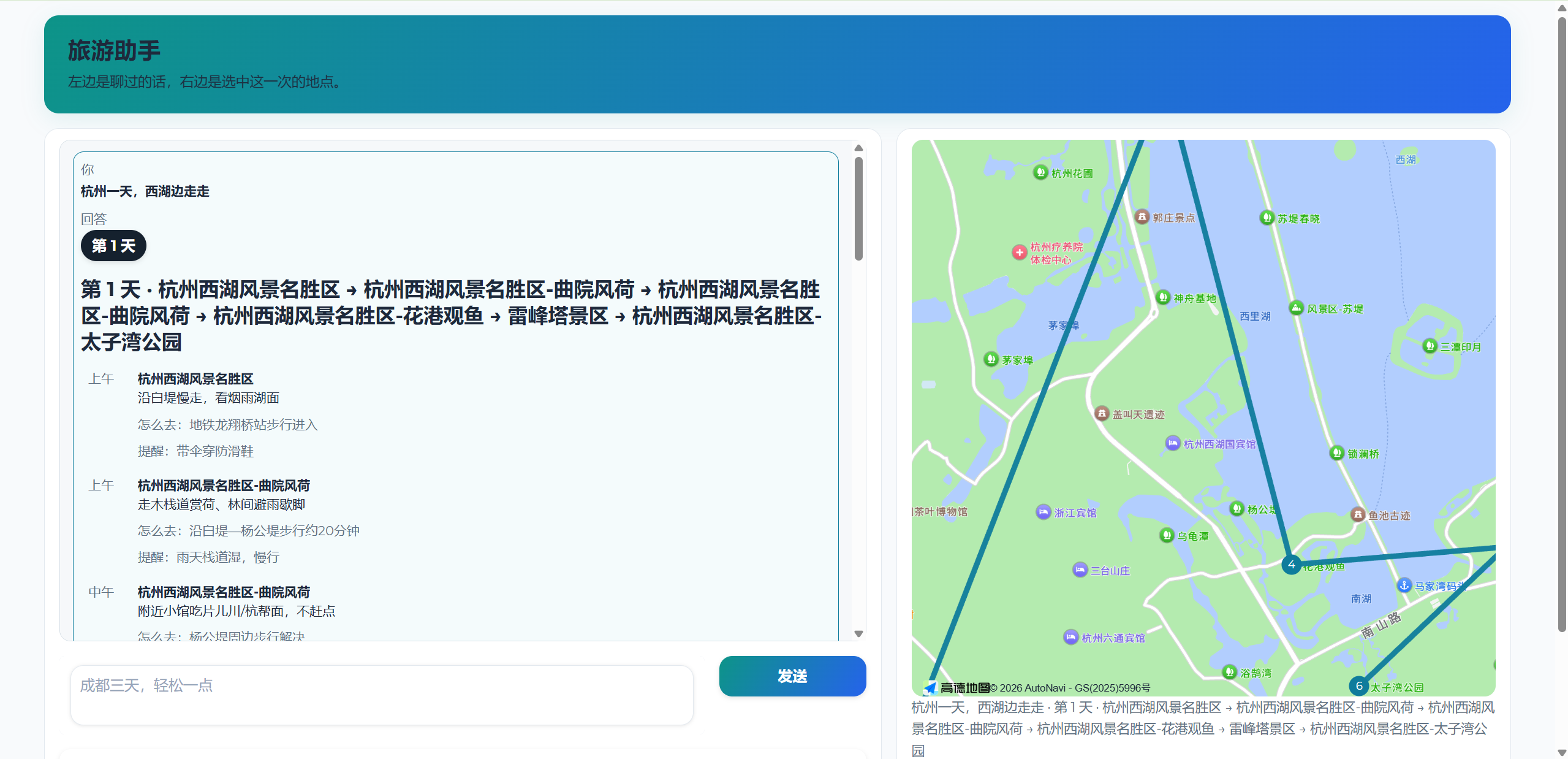Click the 杨公堤 map marker icon

pos(1237,508)
